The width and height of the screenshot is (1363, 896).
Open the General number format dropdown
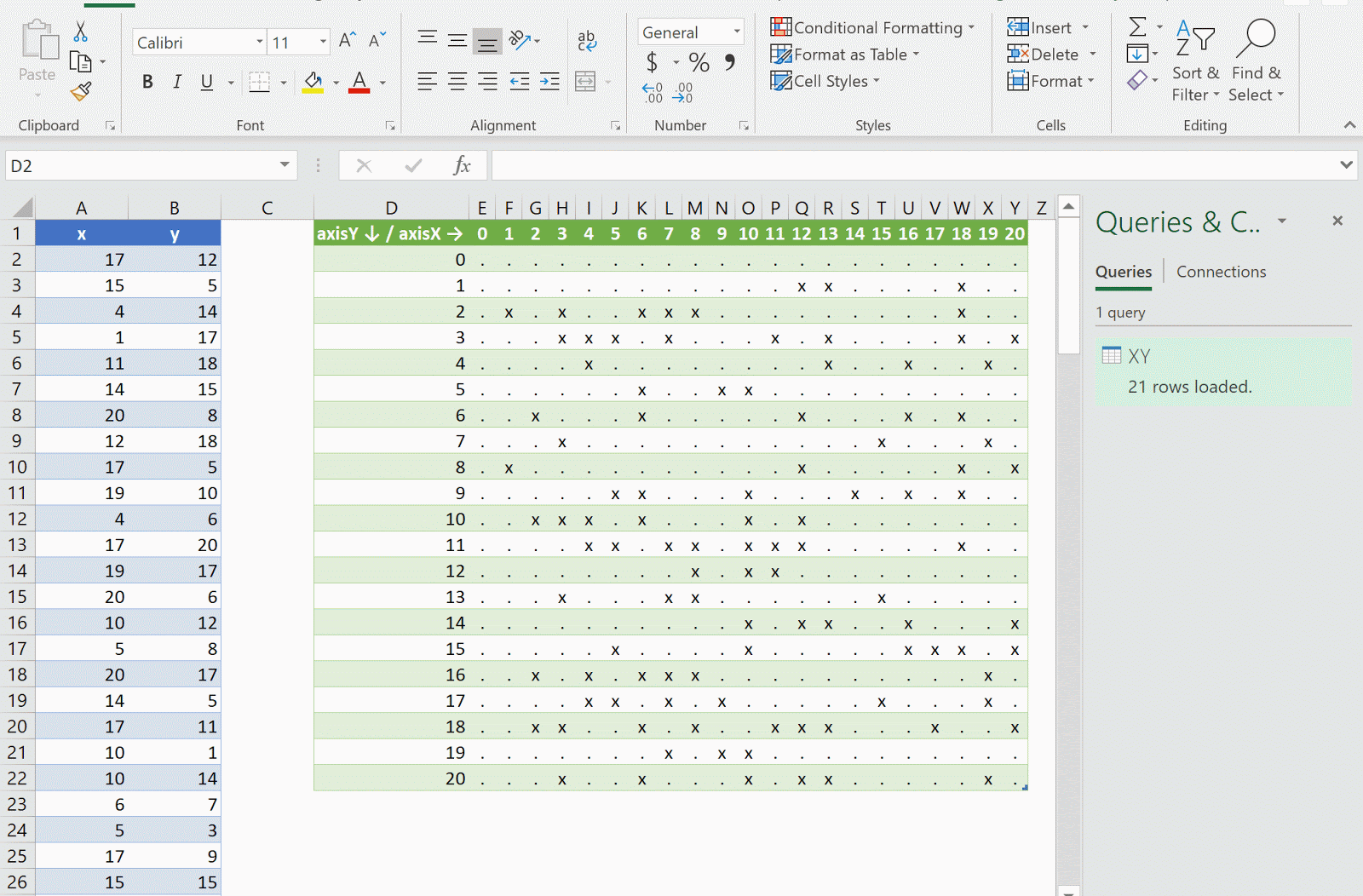coord(738,32)
